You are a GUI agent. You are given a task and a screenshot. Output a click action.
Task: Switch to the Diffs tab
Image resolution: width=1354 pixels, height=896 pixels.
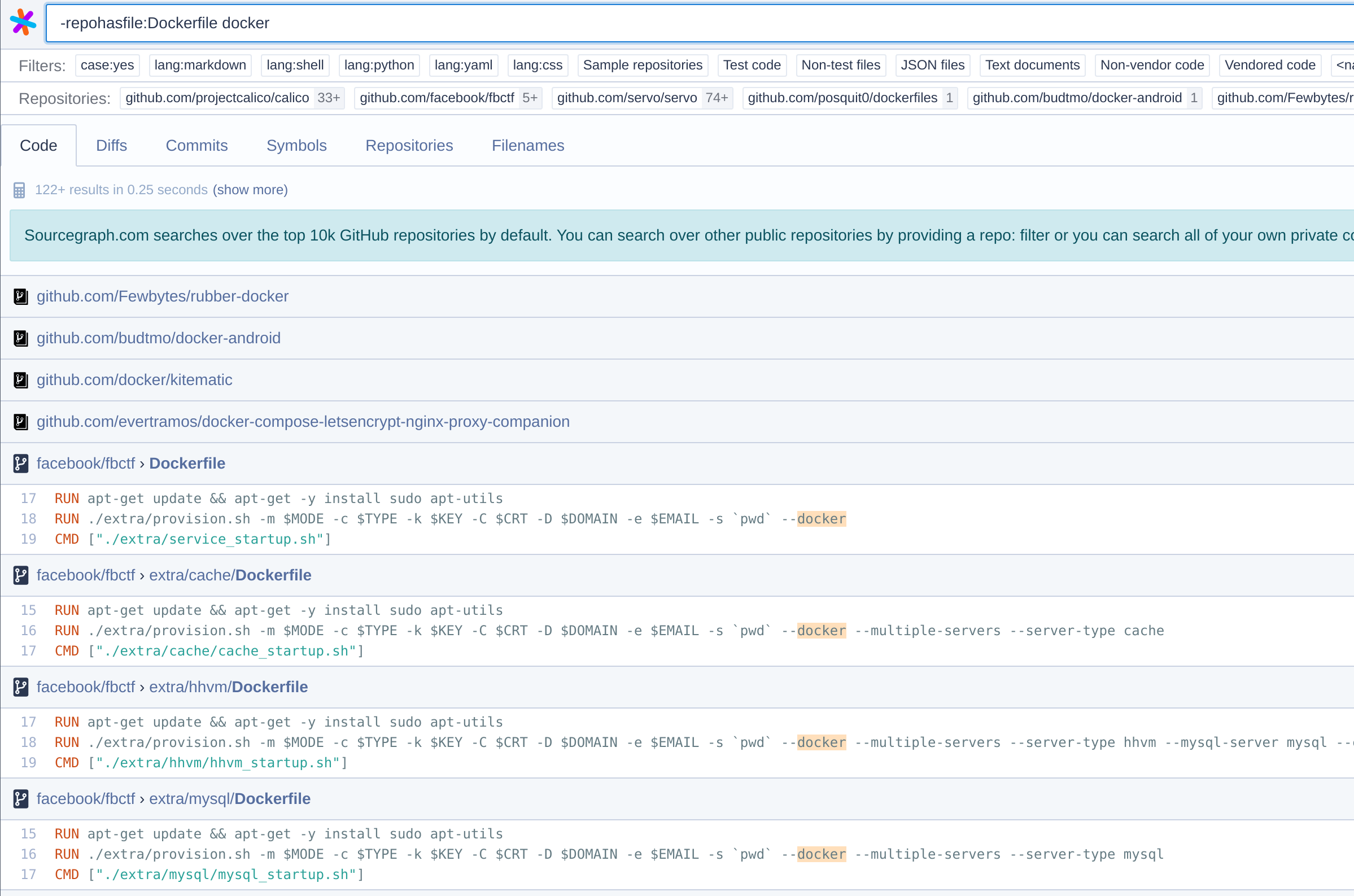coord(111,146)
